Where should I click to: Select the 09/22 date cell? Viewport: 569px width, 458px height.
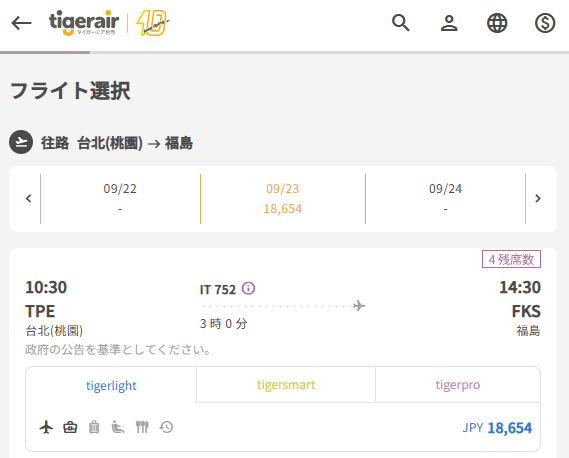click(x=120, y=199)
